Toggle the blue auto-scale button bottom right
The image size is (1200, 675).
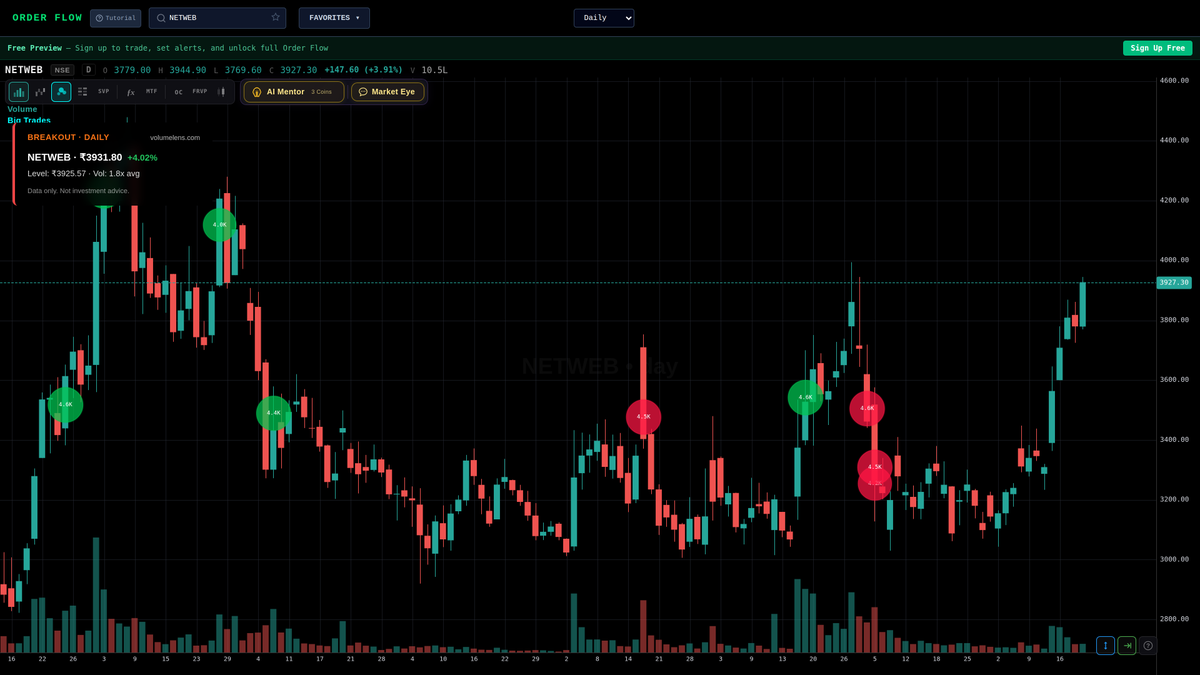click(x=1104, y=645)
